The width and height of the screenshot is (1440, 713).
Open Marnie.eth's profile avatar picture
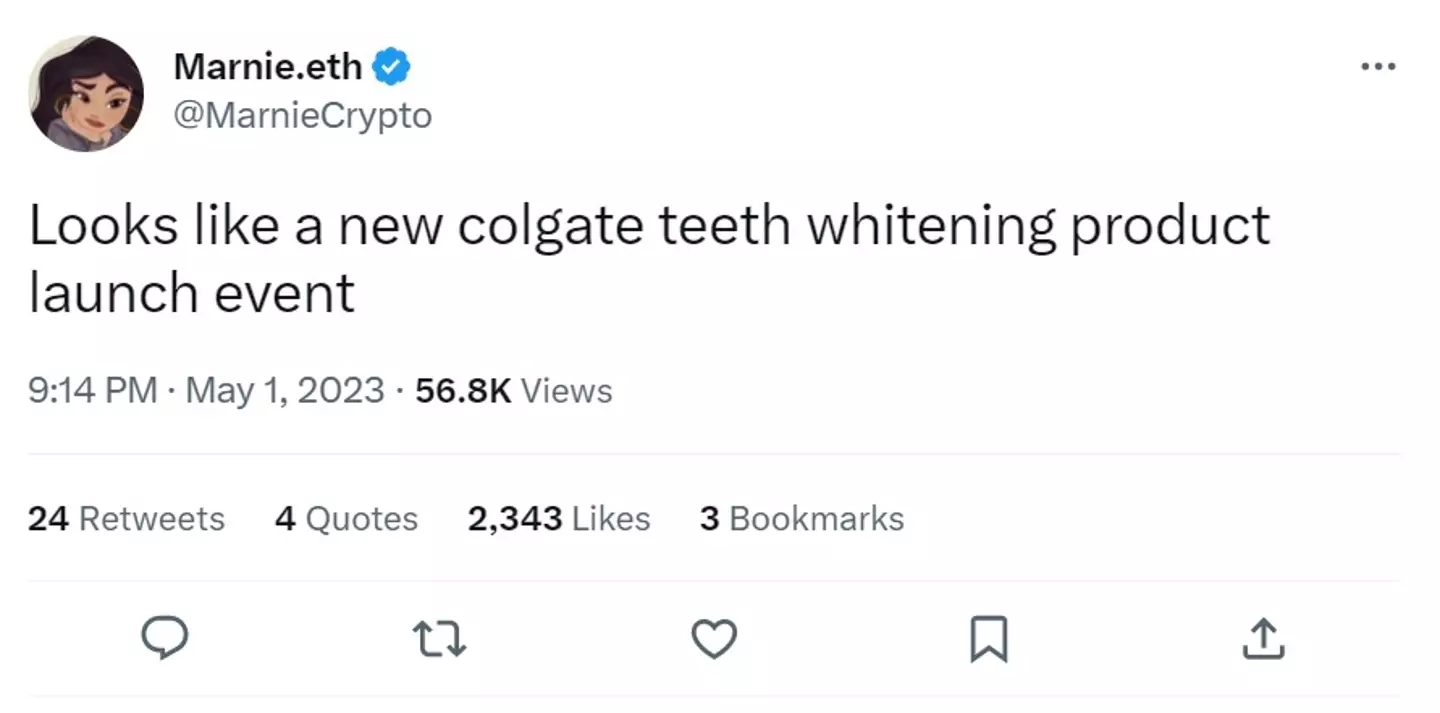pyautogui.click(x=86, y=93)
